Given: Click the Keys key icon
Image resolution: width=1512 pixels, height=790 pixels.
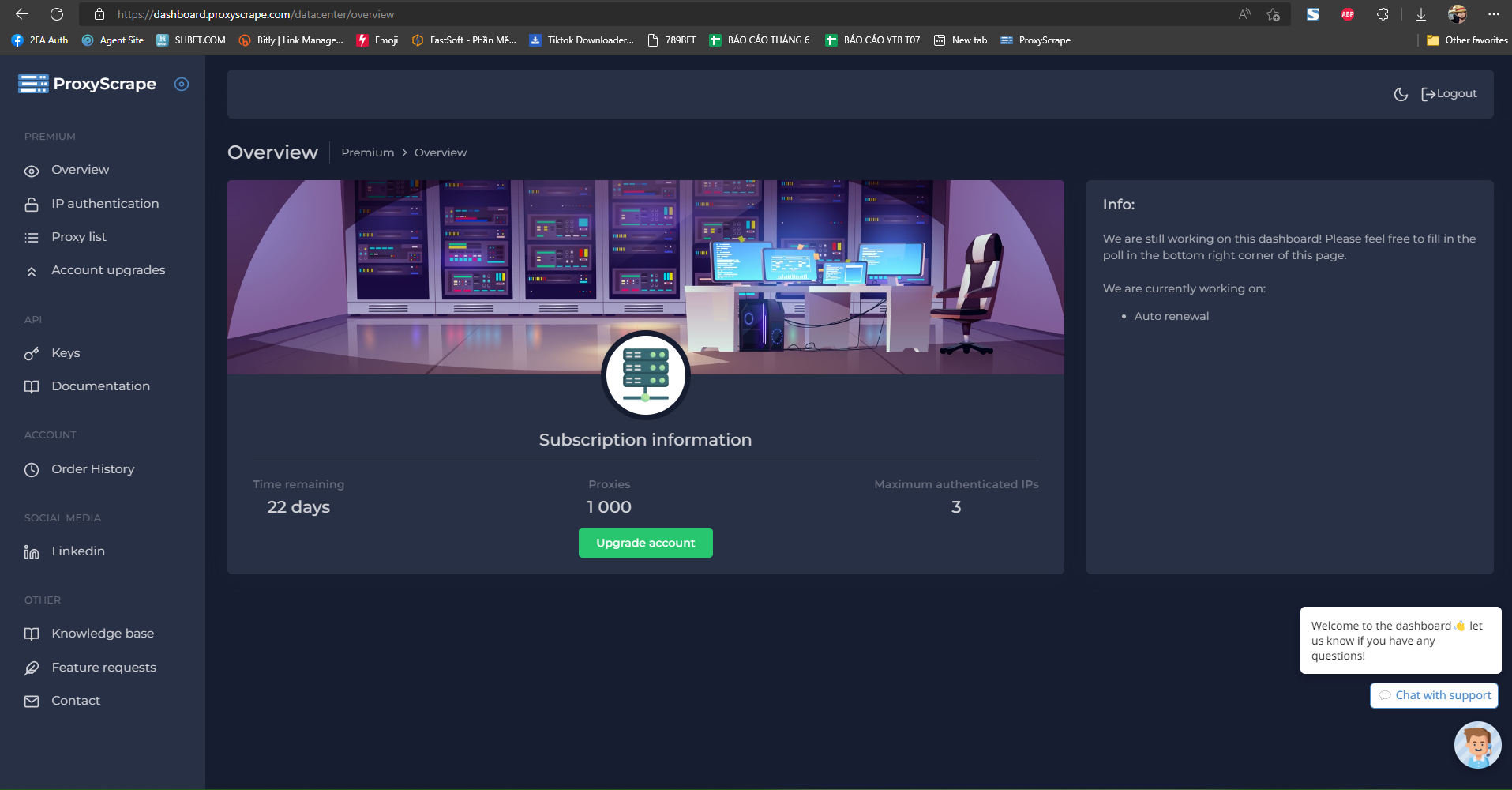Looking at the screenshot, I should [32, 354].
